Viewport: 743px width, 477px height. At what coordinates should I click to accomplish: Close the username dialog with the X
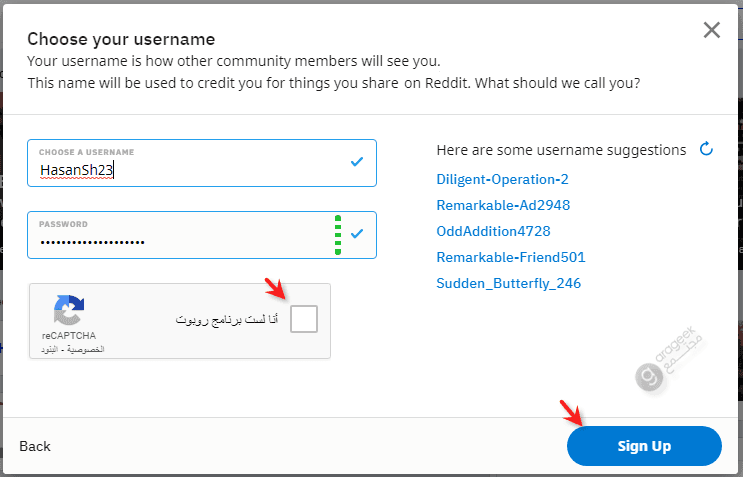coord(711,30)
